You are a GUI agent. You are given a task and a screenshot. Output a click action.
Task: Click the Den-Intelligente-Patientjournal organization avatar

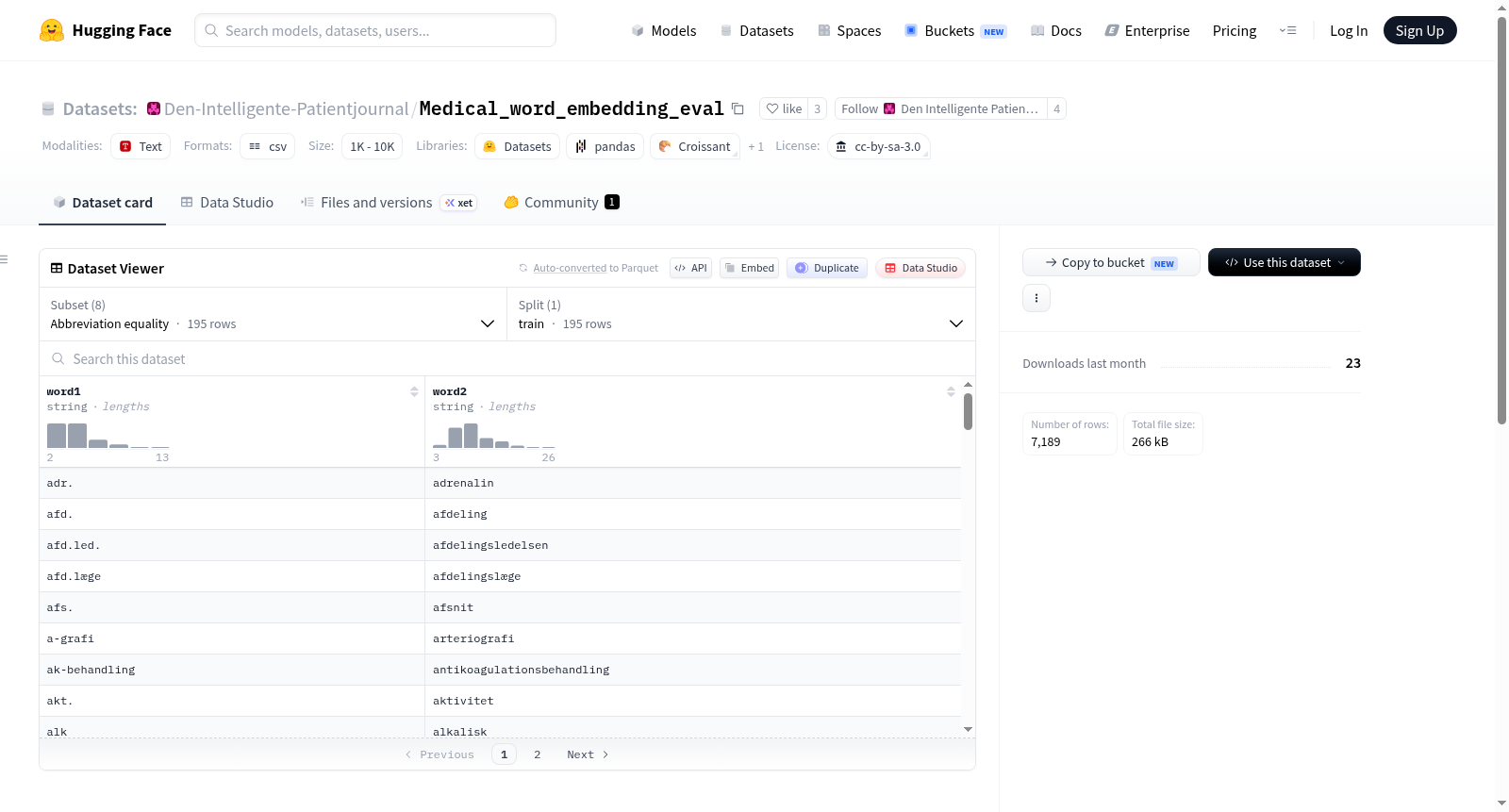(154, 108)
